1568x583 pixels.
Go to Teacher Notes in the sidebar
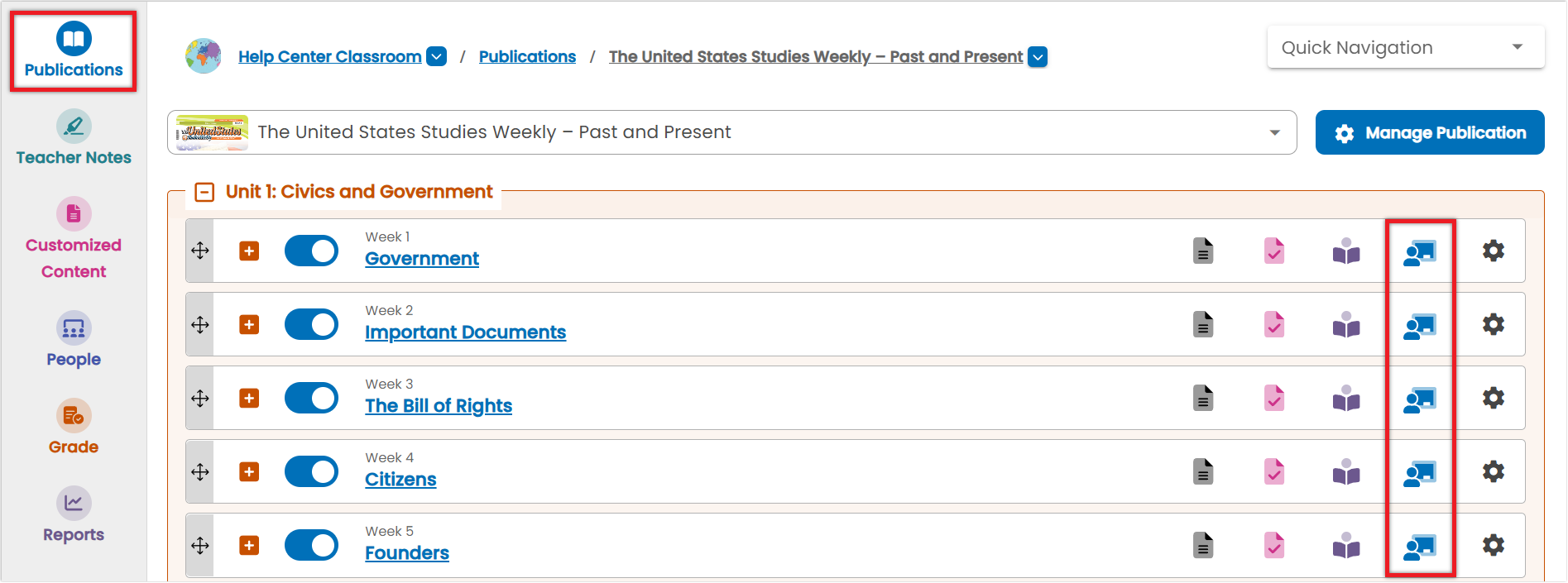click(x=74, y=138)
